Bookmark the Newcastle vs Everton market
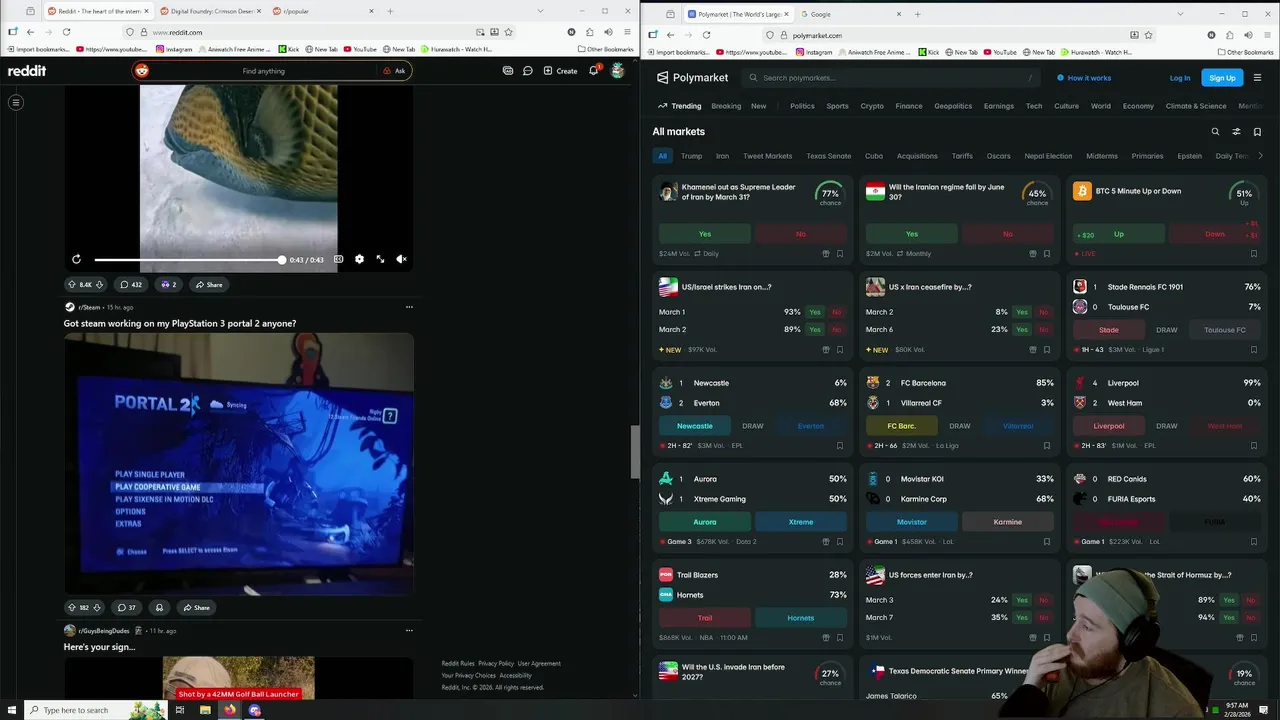Image resolution: width=1280 pixels, height=720 pixels. coord(840,446)
